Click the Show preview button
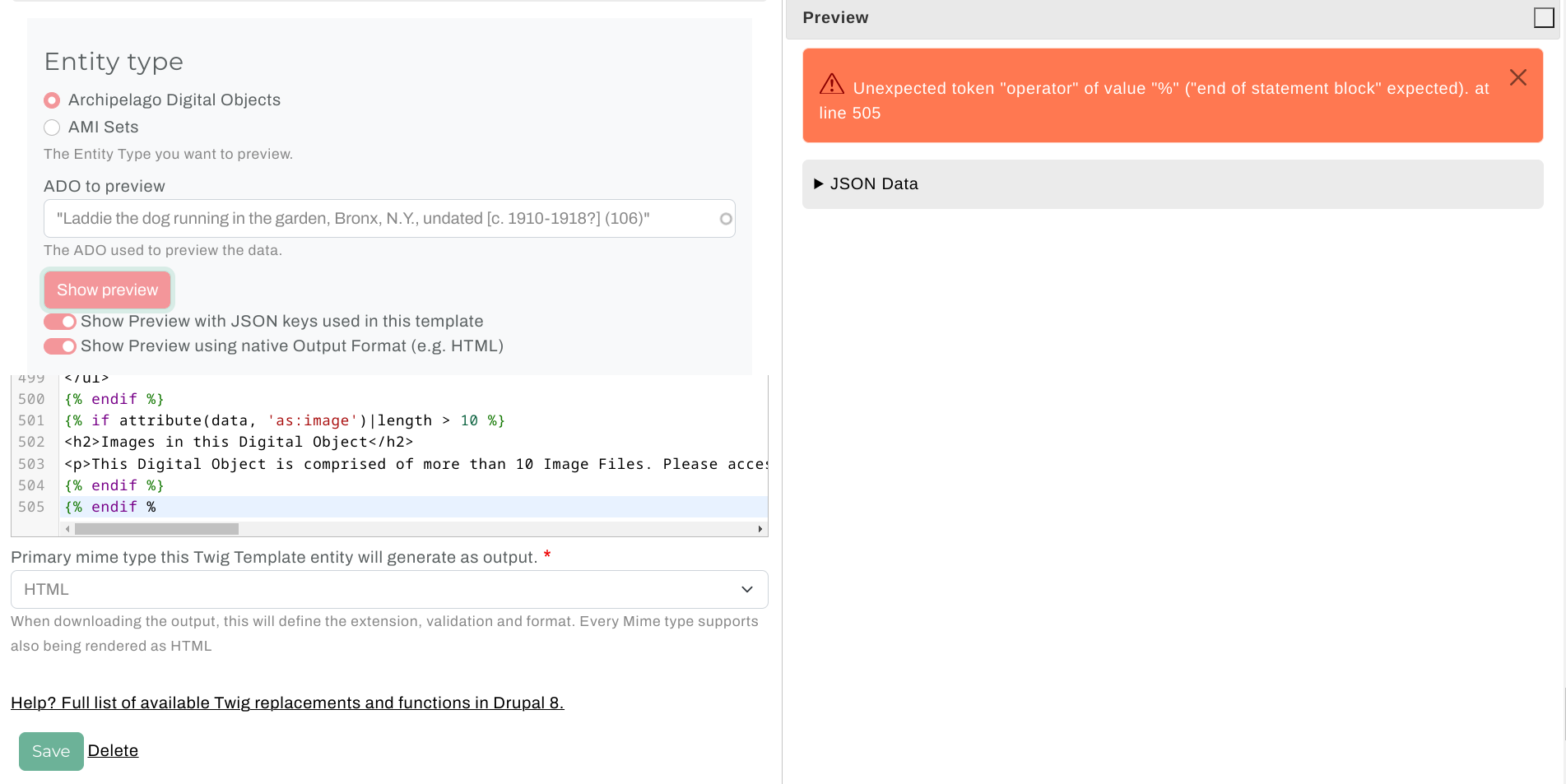1566x784 pixels. 107,290
